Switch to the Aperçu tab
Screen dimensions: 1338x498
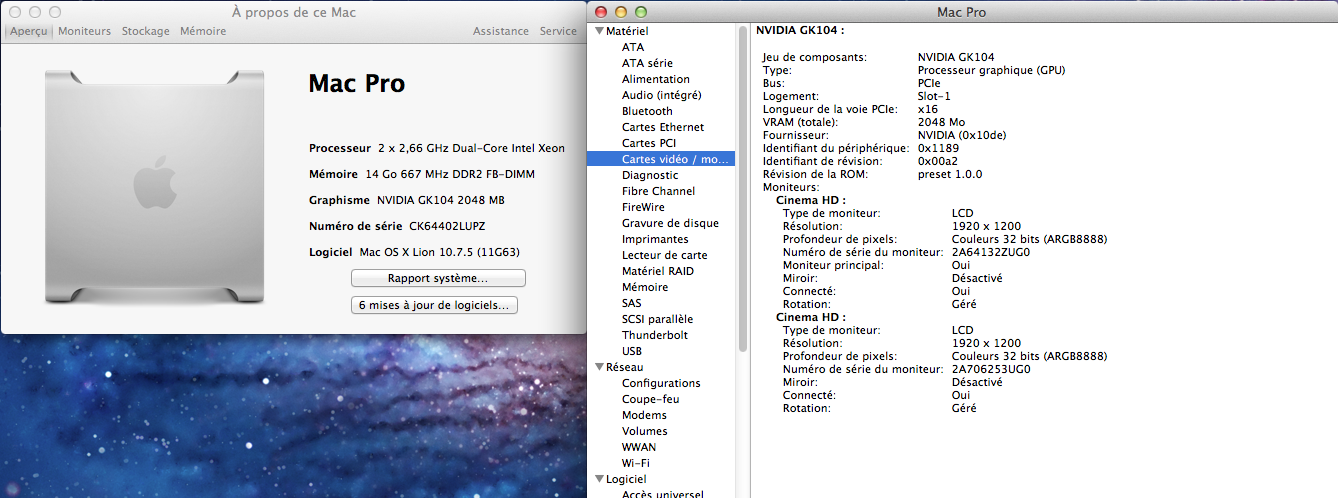(x=30, y=31)
